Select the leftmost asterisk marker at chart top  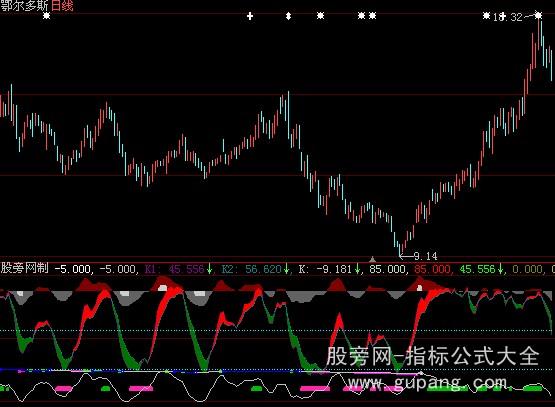[x=46, y=16]
